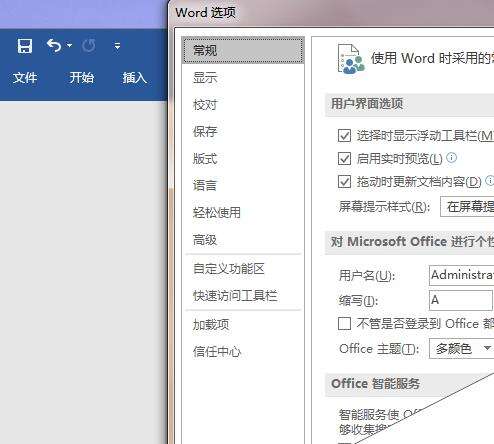494x444 pixels.
Task: Open the Office 主题 dropdown
Action: coord(461,349)
